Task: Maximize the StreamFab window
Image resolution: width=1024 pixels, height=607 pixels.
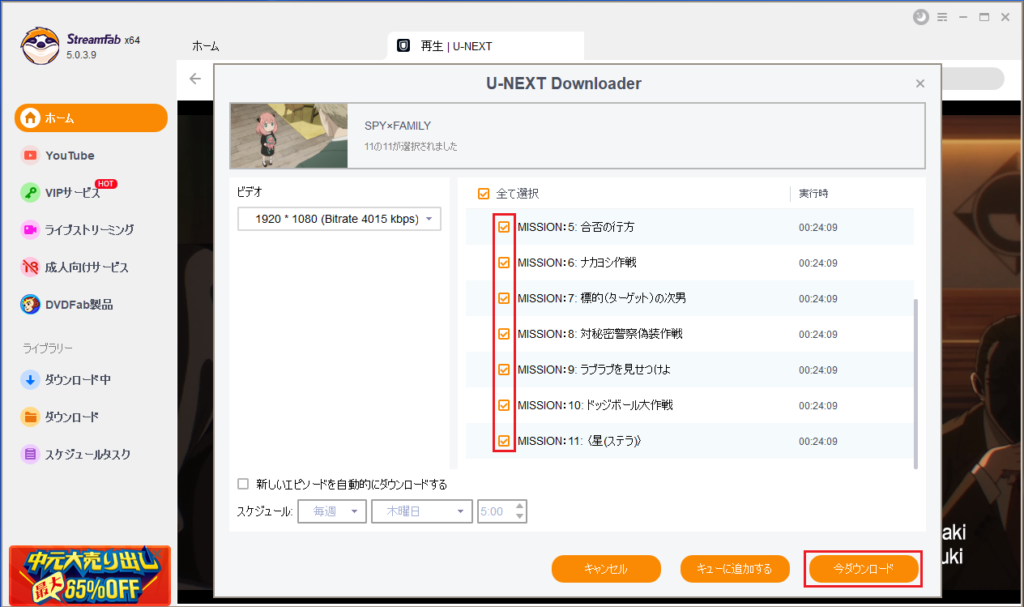Action: [x=984, y=17]
